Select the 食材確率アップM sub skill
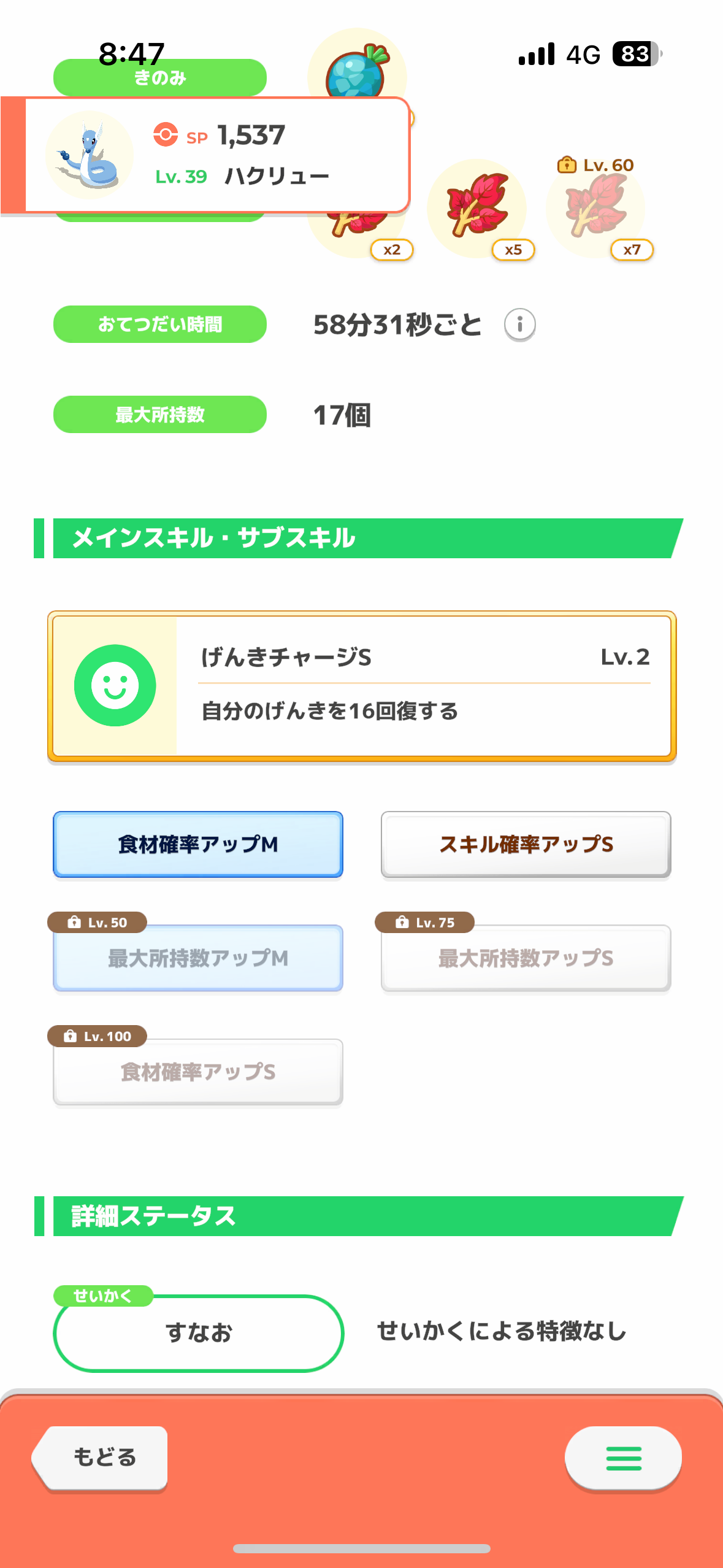This screenshot has height=1568, width=723. [197, 844]
